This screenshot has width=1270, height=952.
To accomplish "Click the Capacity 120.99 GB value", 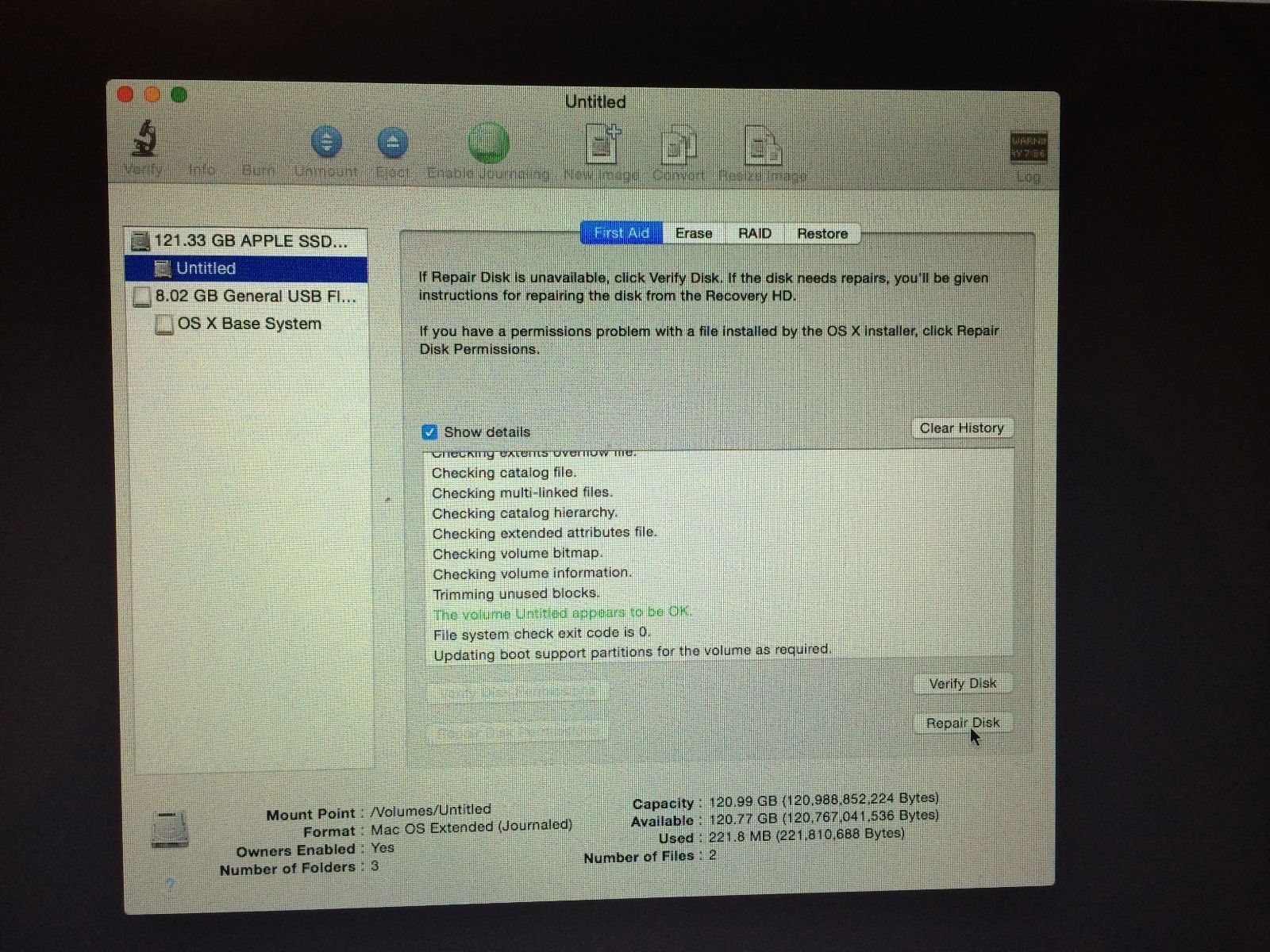I will tap(824, 800).
